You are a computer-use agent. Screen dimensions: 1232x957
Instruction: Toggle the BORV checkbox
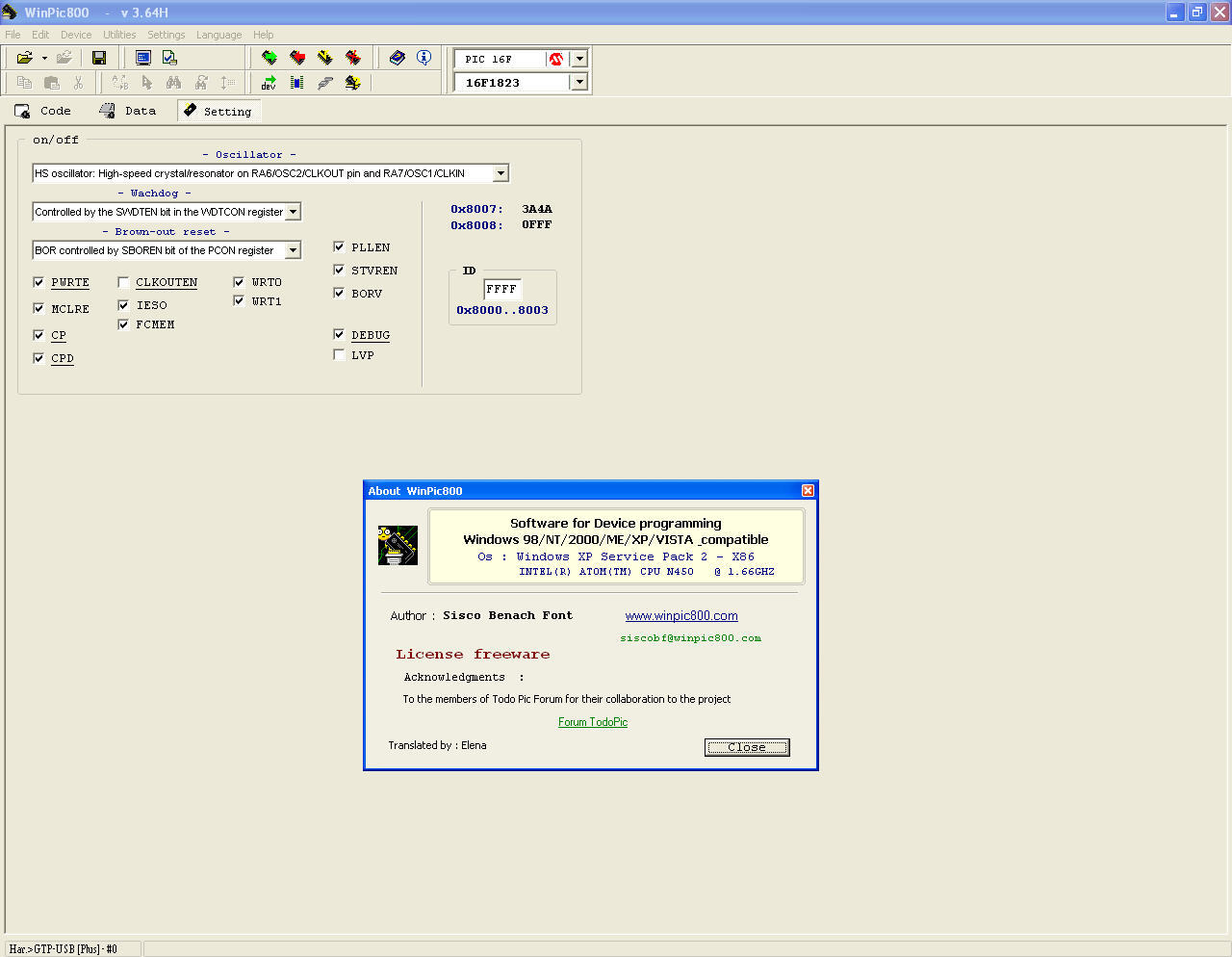[339, 293]
